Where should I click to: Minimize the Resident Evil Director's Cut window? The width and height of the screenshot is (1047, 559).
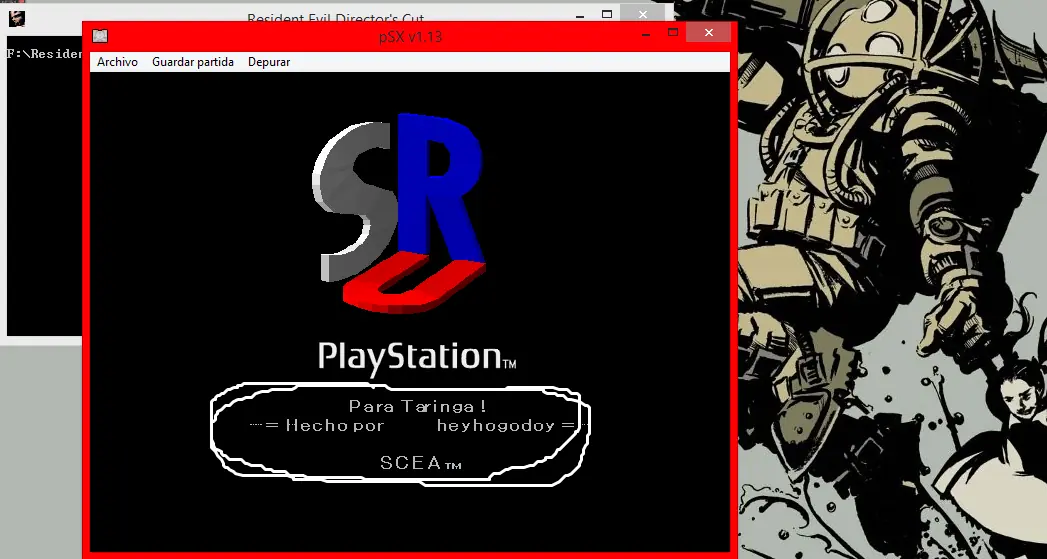click(x=579, y=15)
